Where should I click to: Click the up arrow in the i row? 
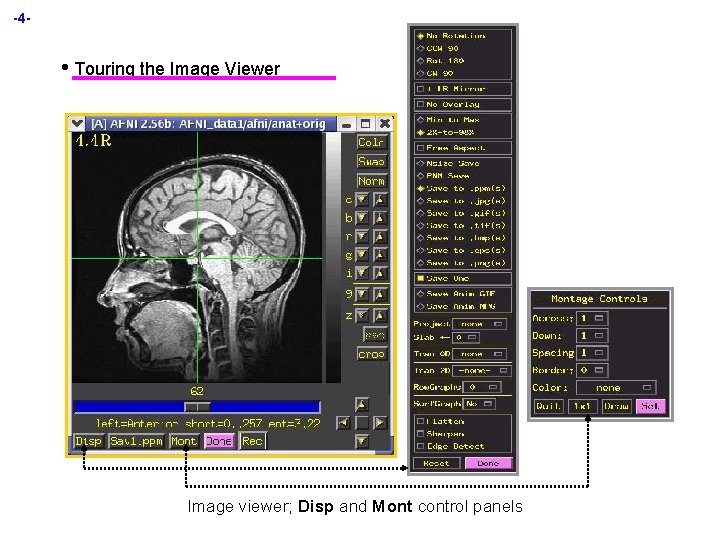point(380,273)
